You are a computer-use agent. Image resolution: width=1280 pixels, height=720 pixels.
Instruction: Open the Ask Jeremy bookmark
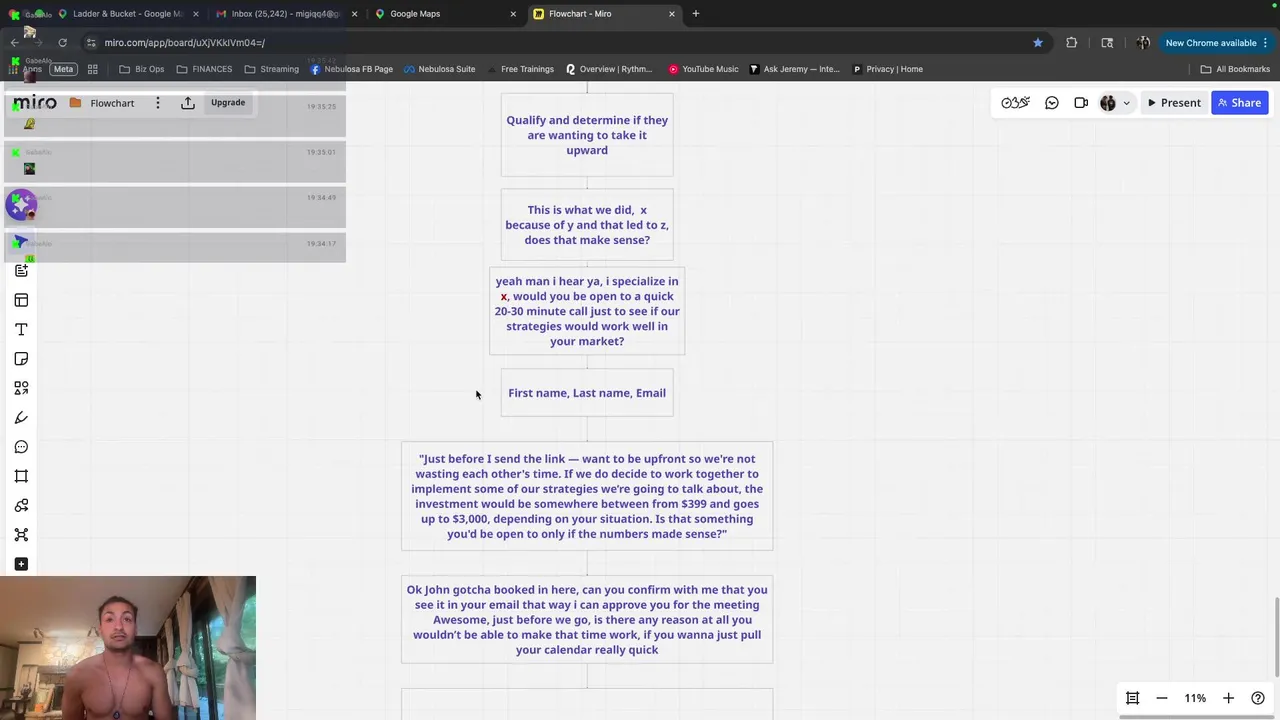794,69
